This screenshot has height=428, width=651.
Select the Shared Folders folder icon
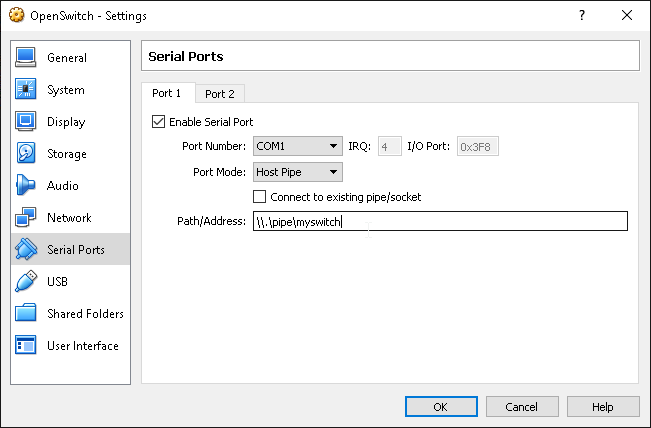[x=26, y=313]
